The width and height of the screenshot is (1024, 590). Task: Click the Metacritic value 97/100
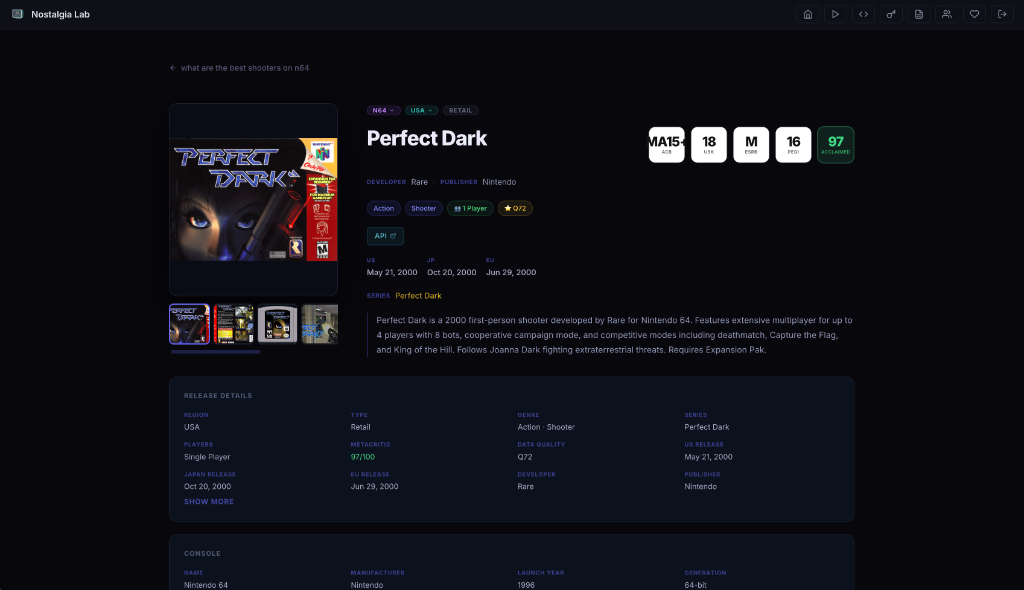point(362,457)
